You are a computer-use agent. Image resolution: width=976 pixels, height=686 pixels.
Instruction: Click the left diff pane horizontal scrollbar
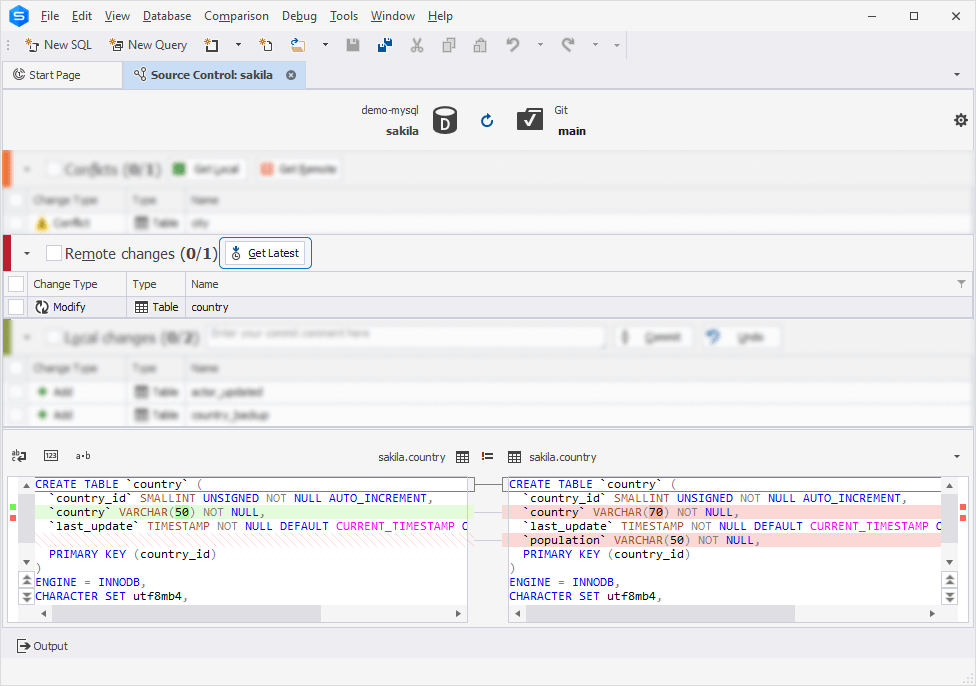187,613
